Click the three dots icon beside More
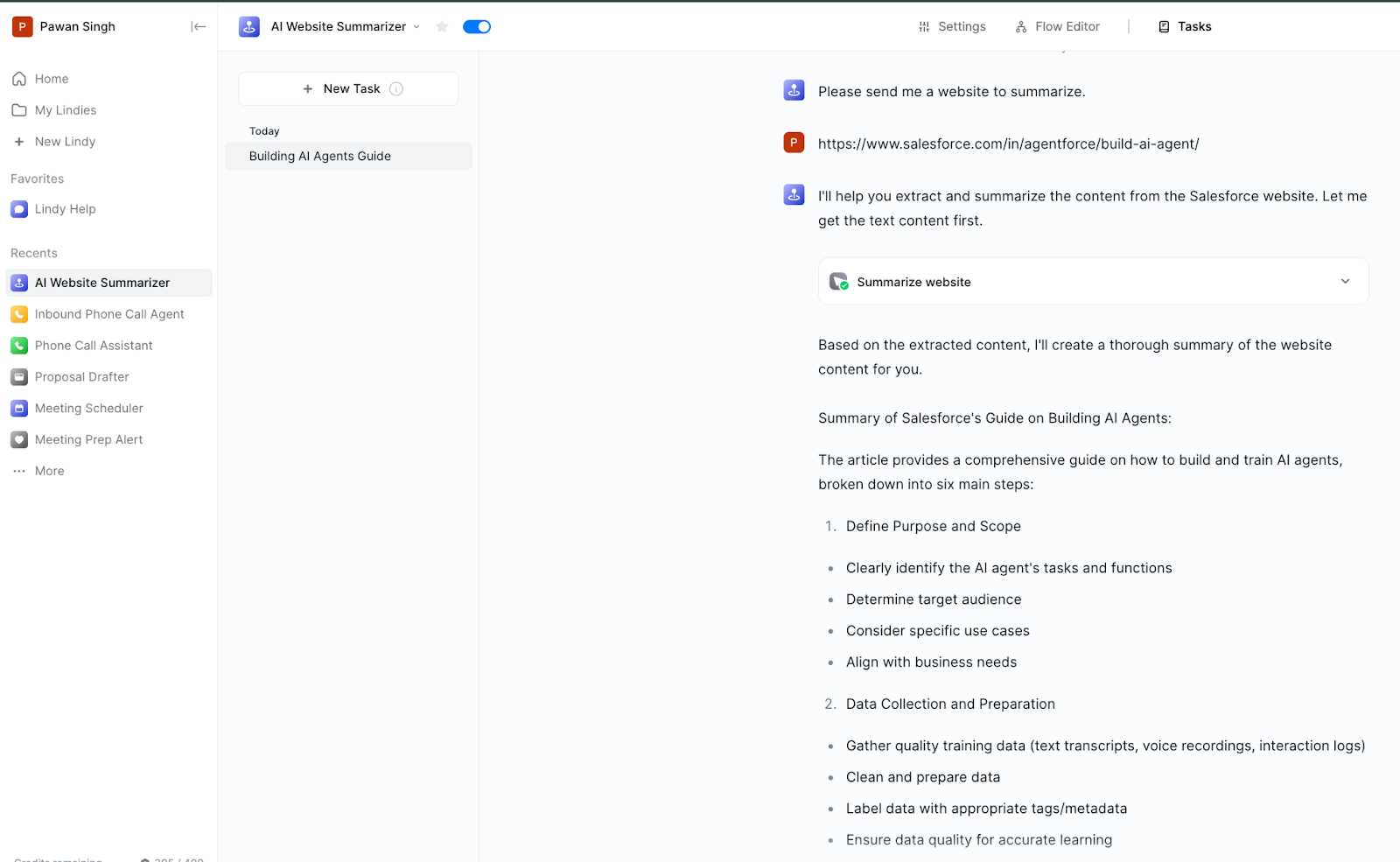The width and height of the screenshot is (1400, 862). point(19,471)
